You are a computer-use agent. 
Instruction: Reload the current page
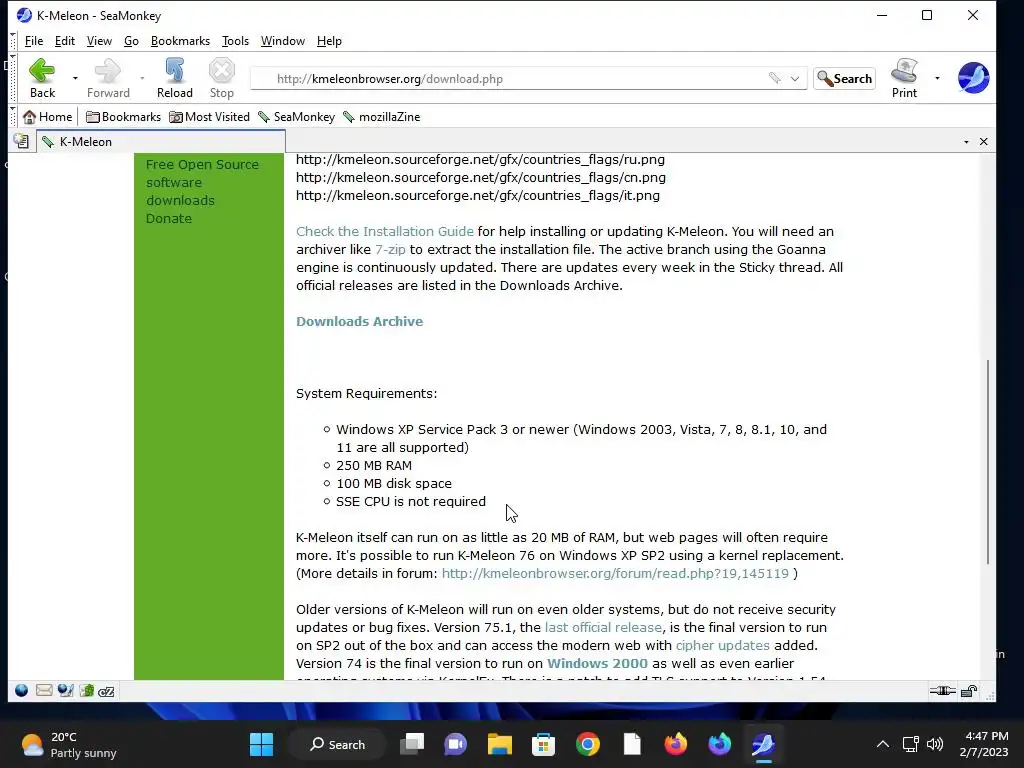(x=174, y=78)
